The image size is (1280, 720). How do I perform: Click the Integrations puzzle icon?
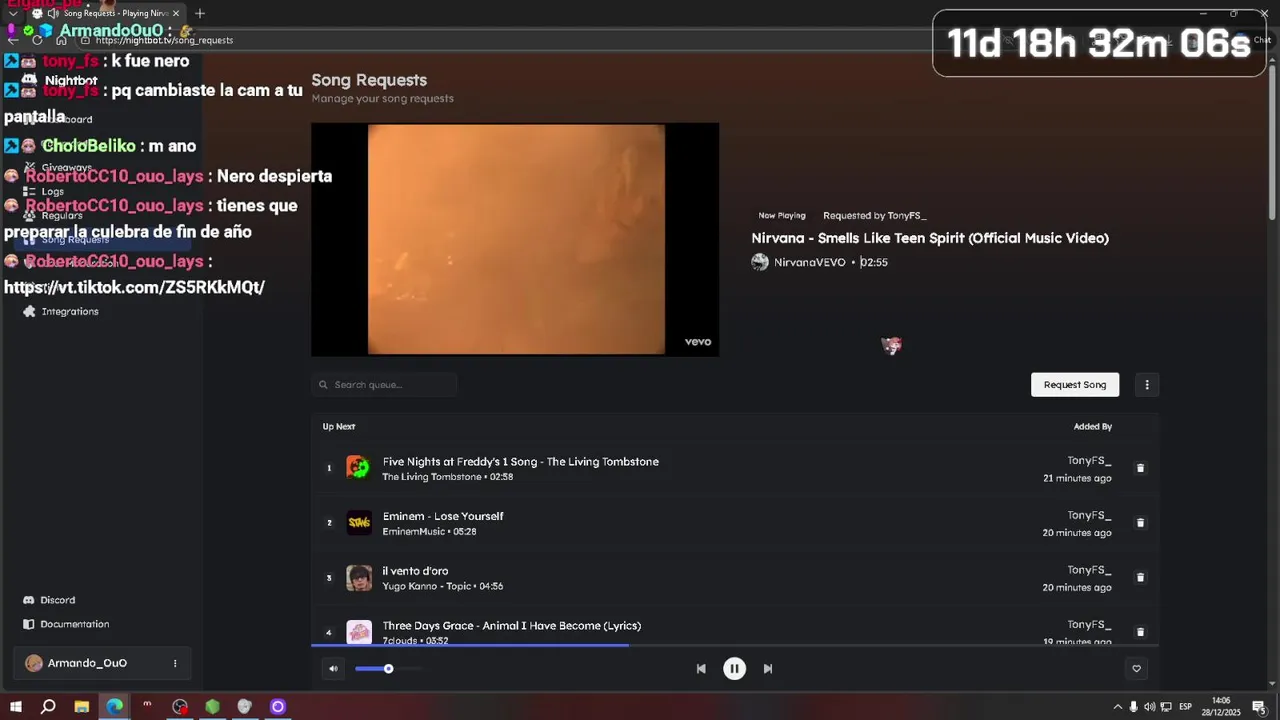coord(29,312)
